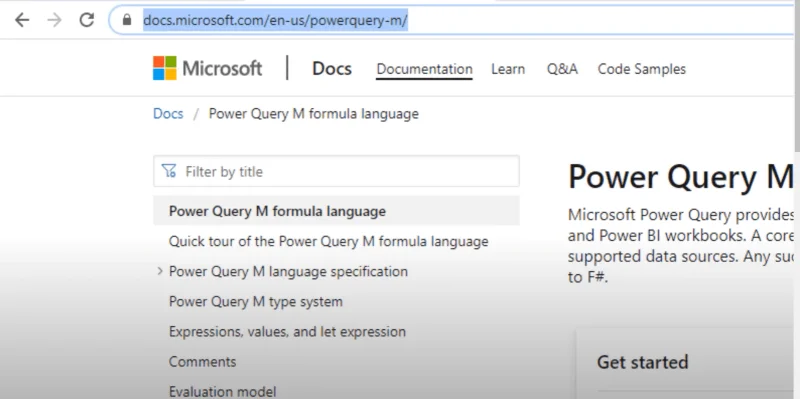Open the Docs site header link

(332, 69)
